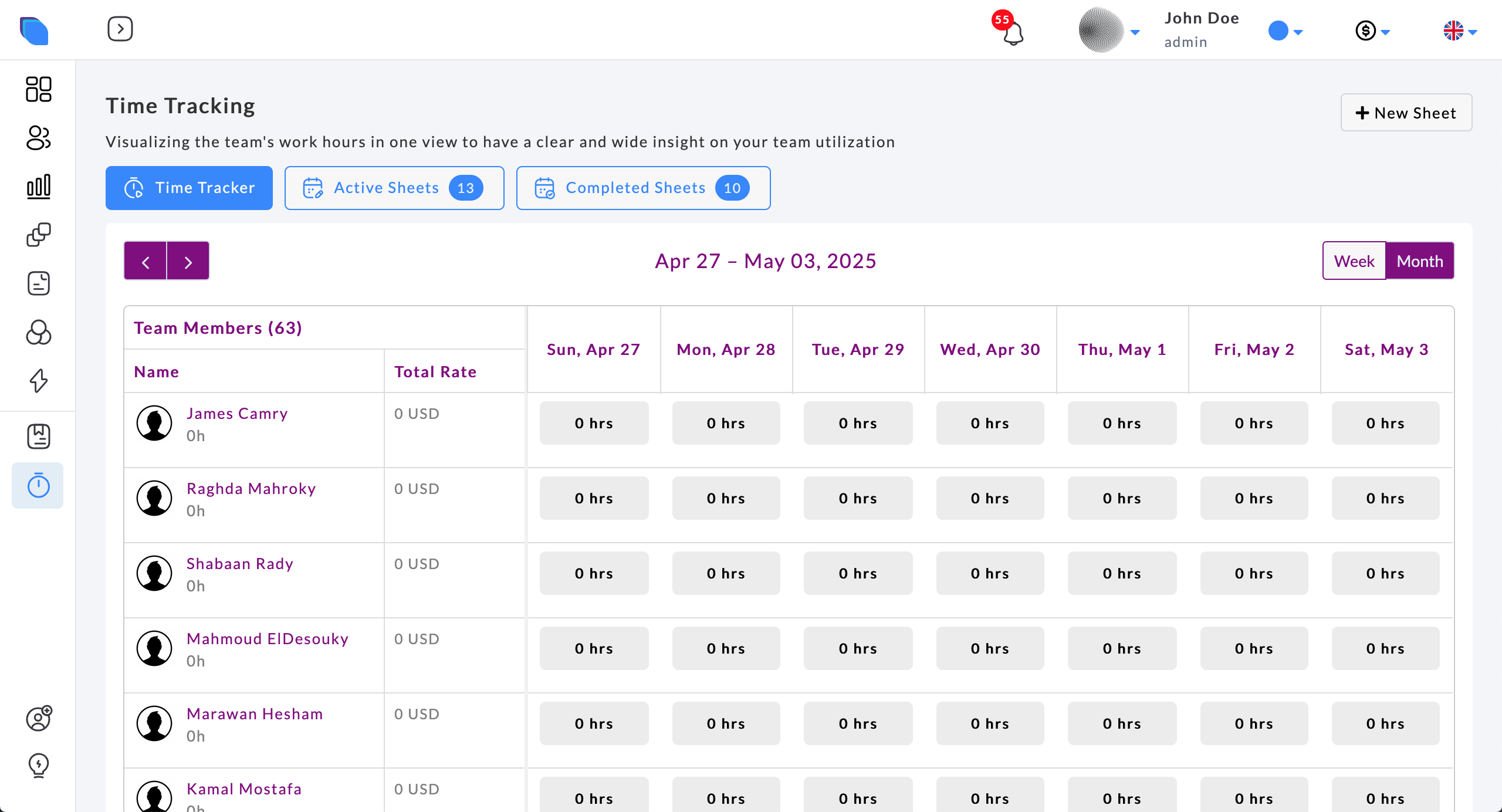1502x812 pixels.
Task: Go to the next week
Action: [x=188, y=261]
